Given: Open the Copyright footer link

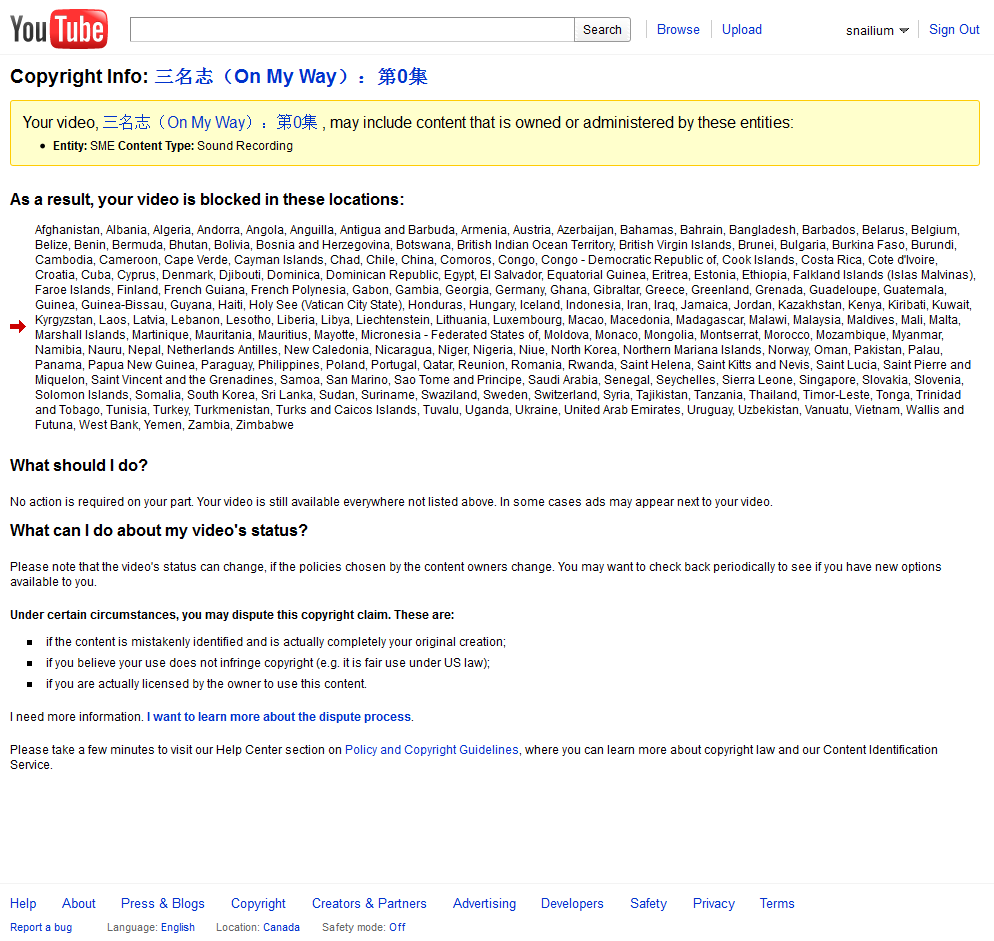Looking at the screenshot, I should (258, 903).
